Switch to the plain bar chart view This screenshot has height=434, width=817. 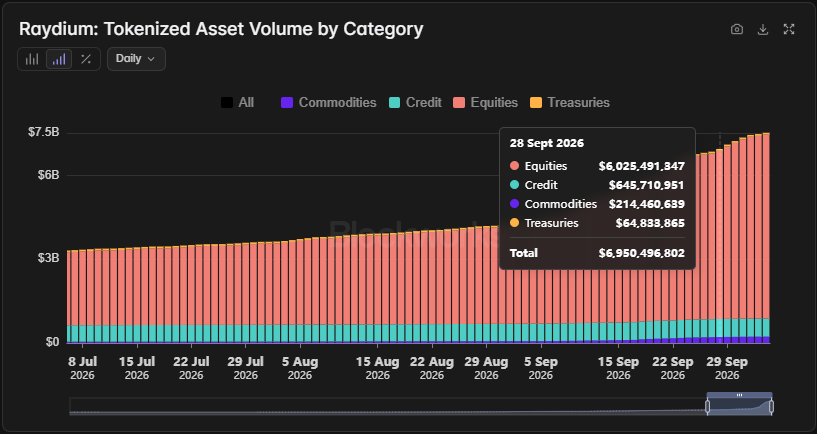[32, 59]
